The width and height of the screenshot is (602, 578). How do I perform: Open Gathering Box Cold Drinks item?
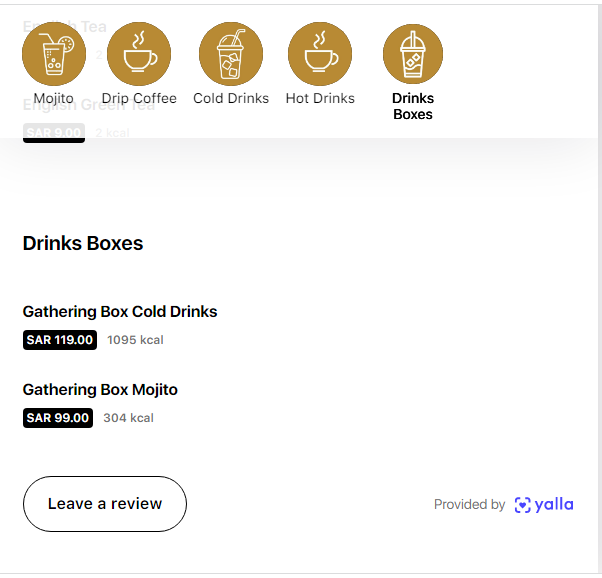[x=120, y=311]
